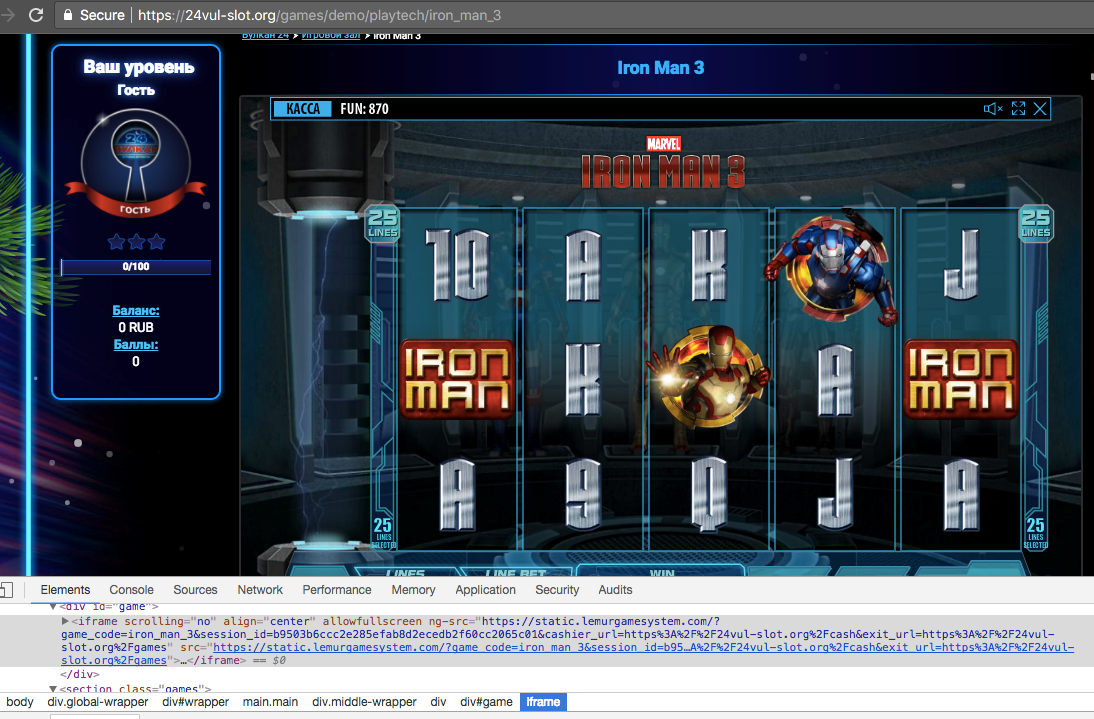Select div.global-wrapper in DOM breadcrumb
Screen dimensions: 1094x719
click(98, 702)
